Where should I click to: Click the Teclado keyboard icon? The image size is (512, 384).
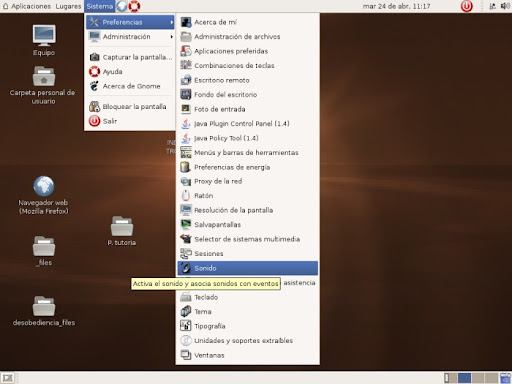tap(186, 297)
